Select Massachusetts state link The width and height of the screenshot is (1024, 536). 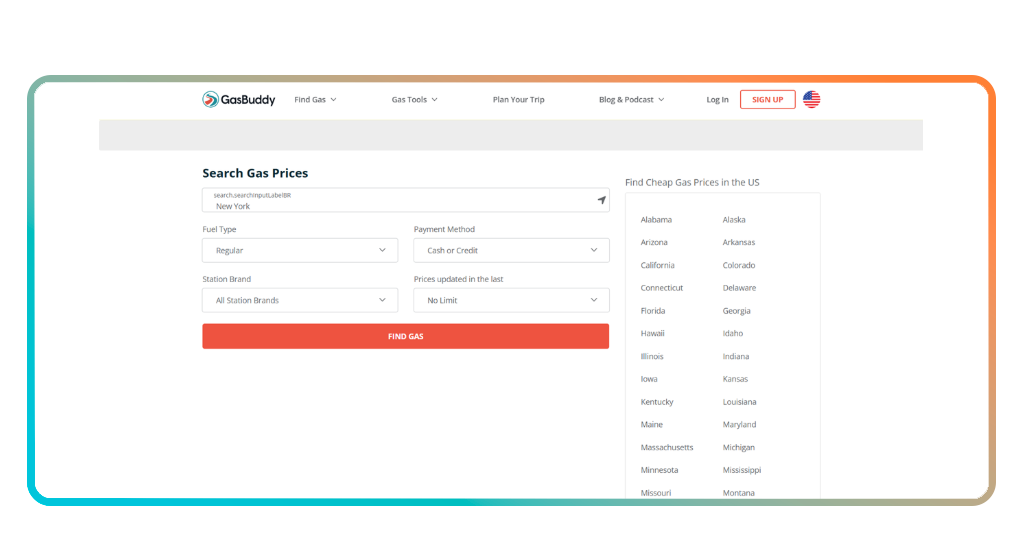coord(667,447)
